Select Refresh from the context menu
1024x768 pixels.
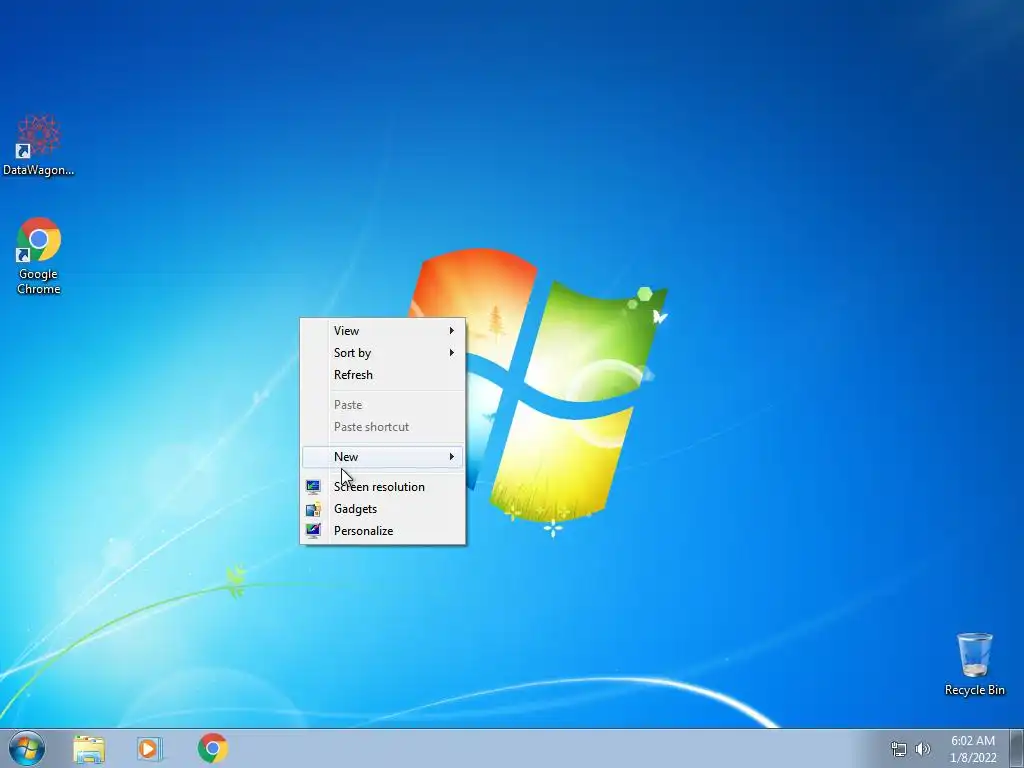(383, 375)
